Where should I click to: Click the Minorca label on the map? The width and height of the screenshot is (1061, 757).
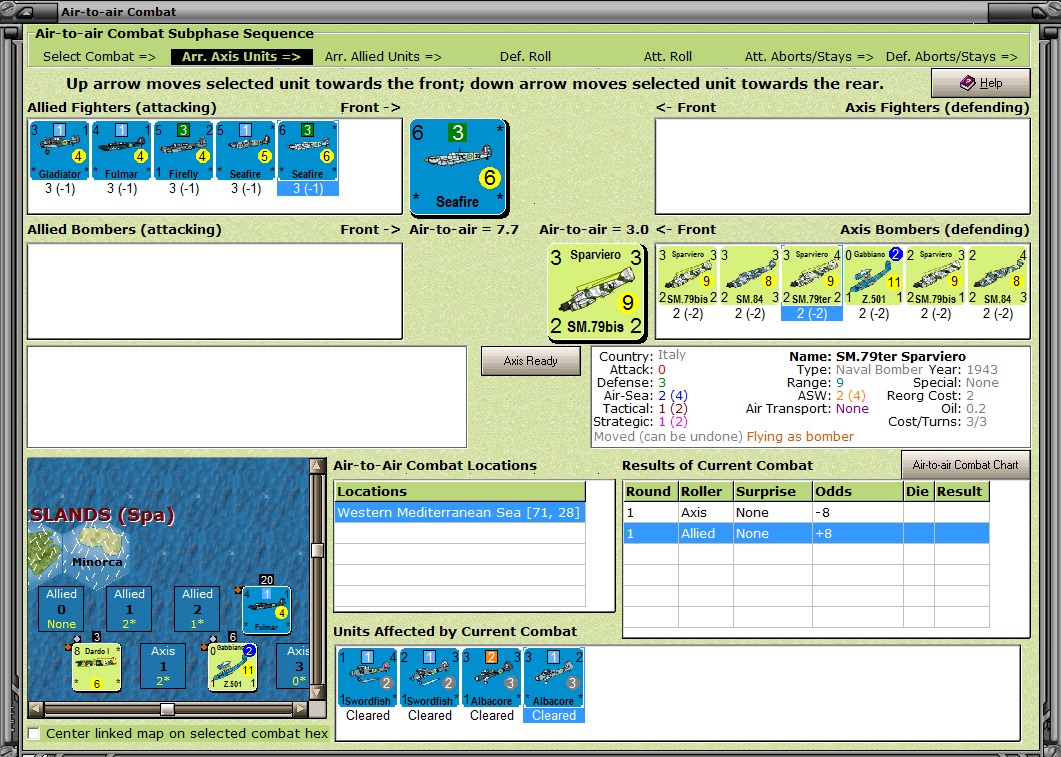[x=97, y=562]
